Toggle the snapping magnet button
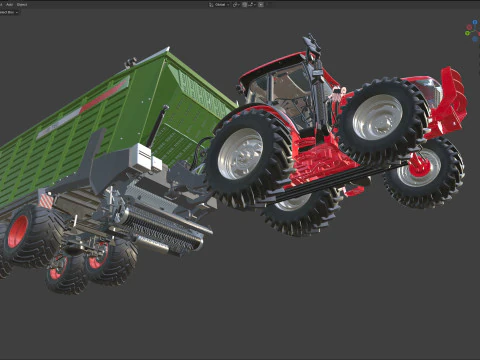This screenshot has width=480, height=360. point(244,5)
